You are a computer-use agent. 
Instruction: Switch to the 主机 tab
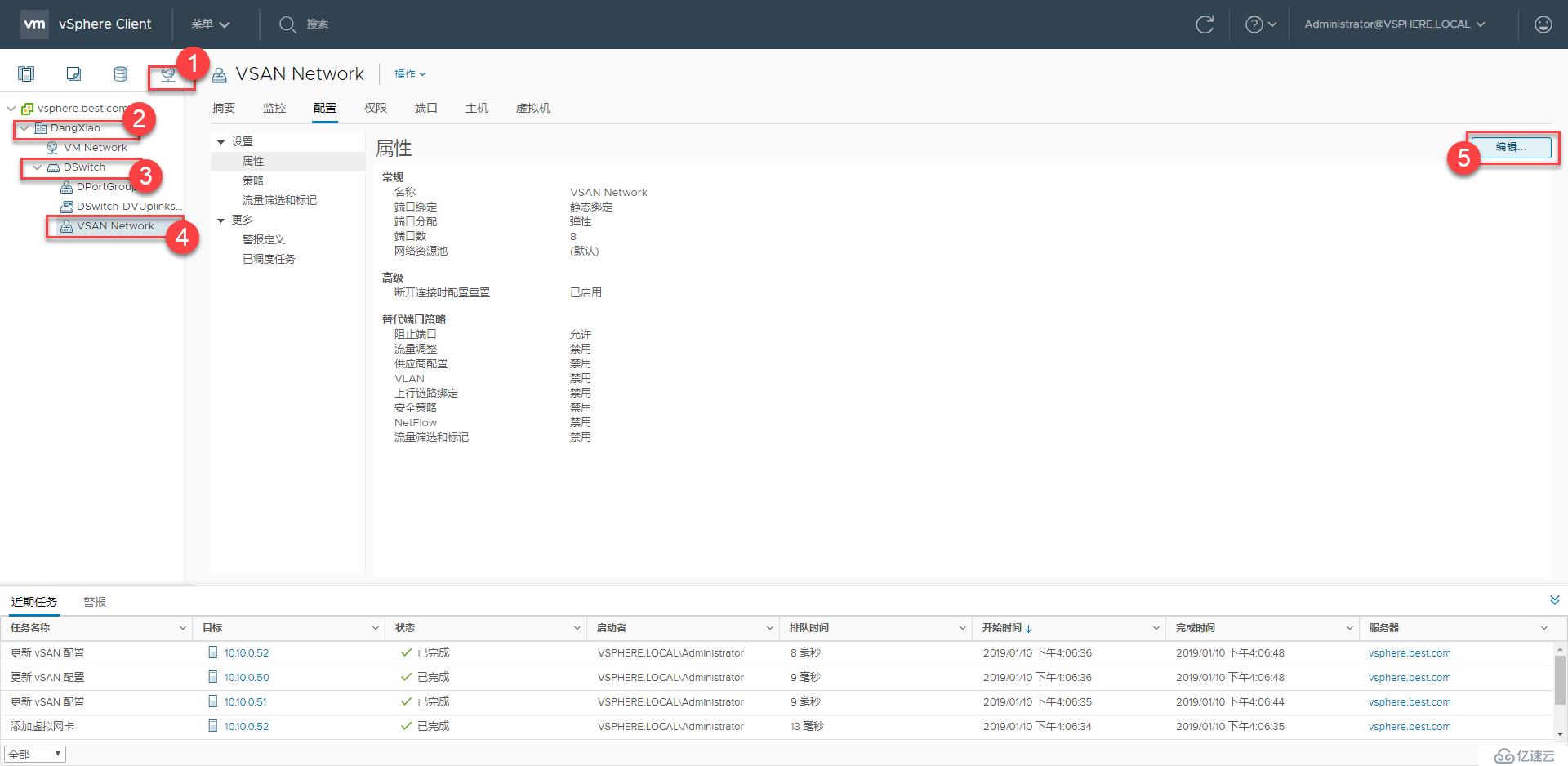(477, 108)
